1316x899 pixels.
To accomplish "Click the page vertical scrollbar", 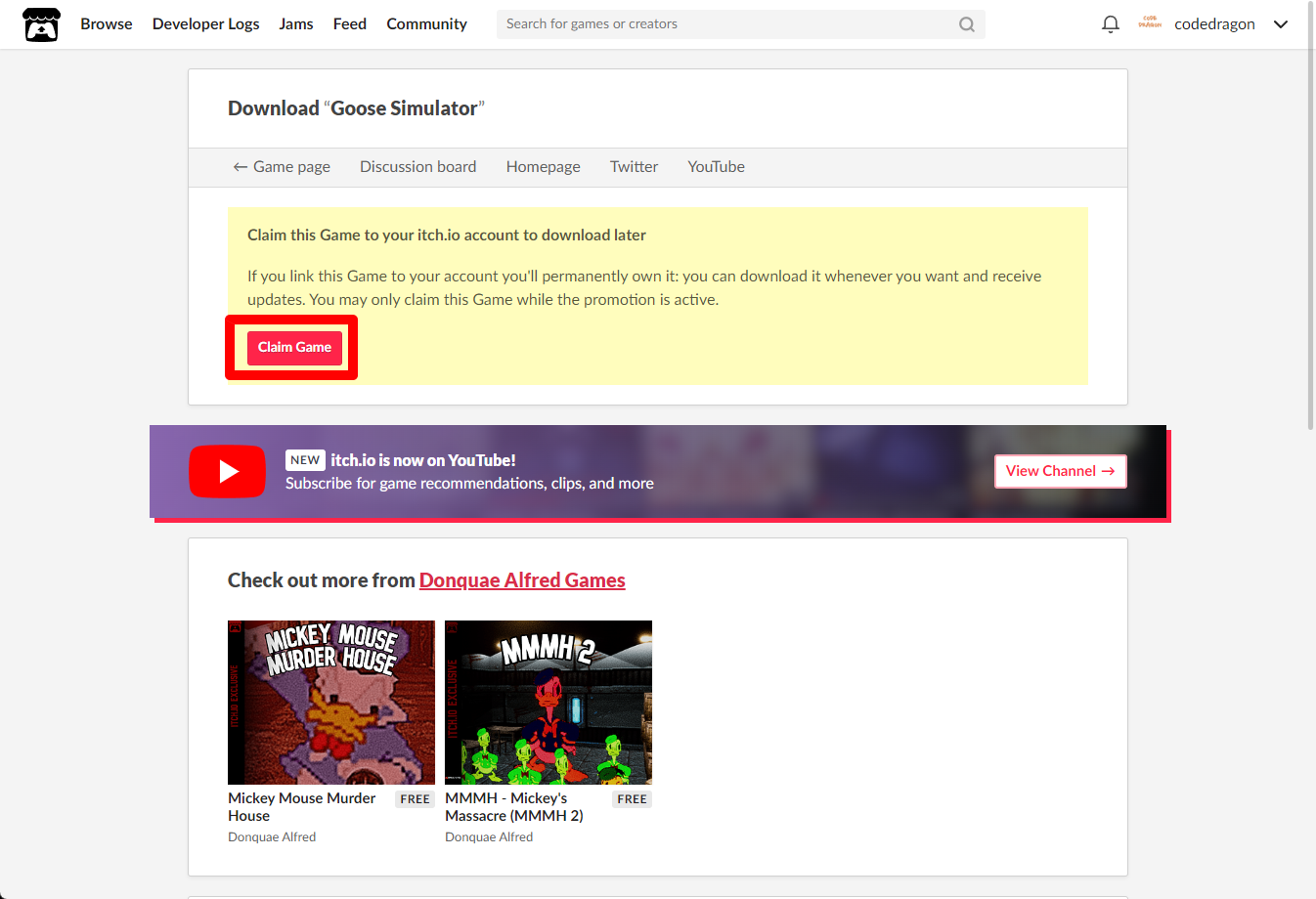I will (1311, 215).
